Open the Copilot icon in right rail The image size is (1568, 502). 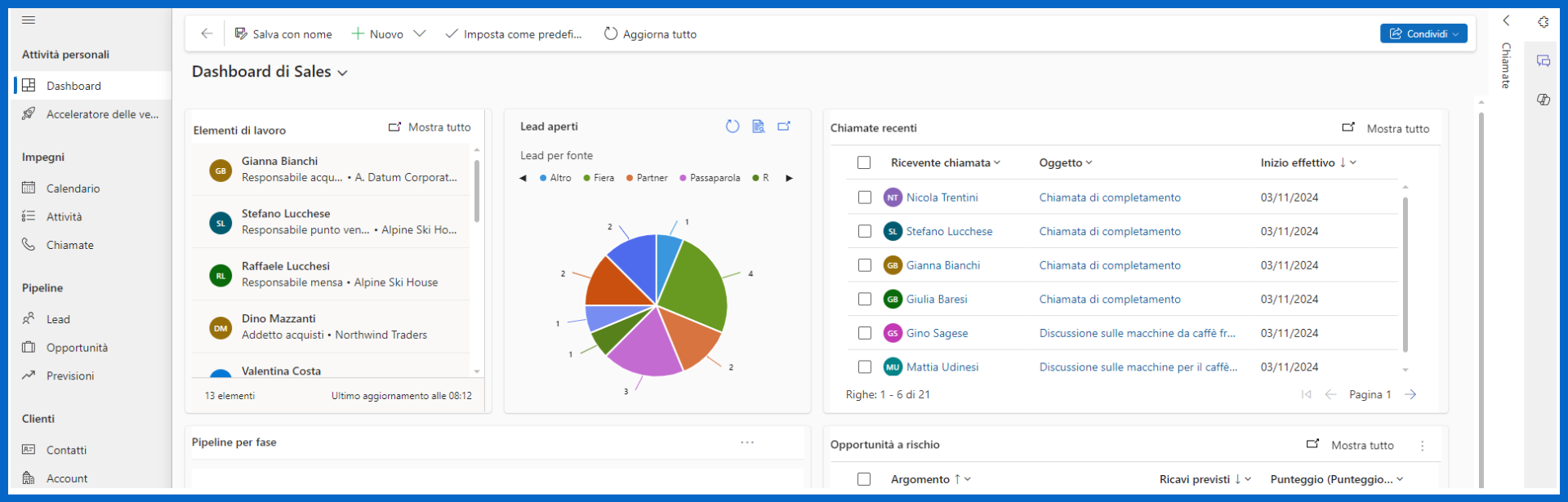(x=1543, y=100)
